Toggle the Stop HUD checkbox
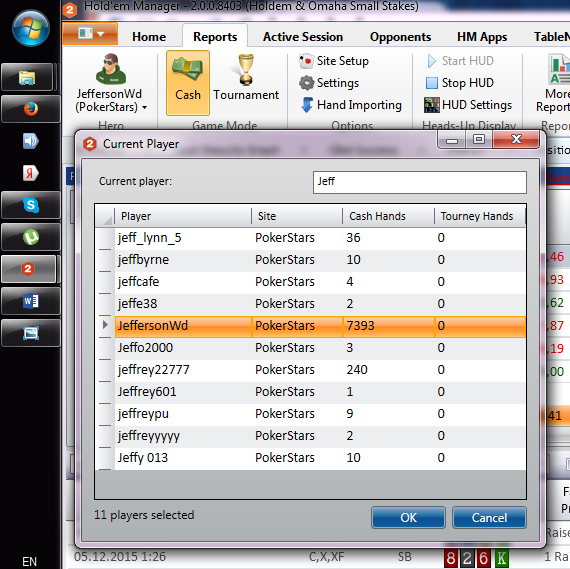The width and height of the screenshot is (570, 569). pos(431,83)
